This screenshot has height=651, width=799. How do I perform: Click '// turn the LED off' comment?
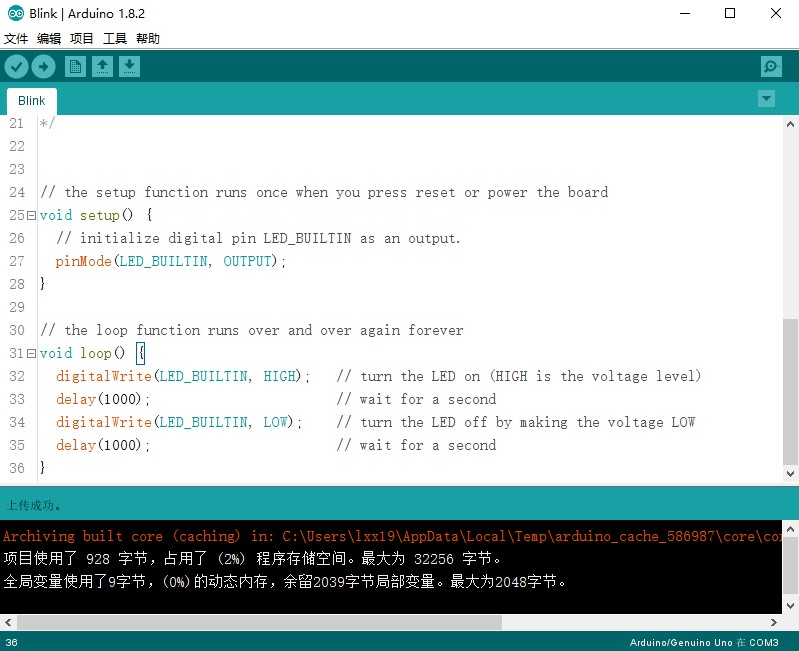[x=516, y=422]
